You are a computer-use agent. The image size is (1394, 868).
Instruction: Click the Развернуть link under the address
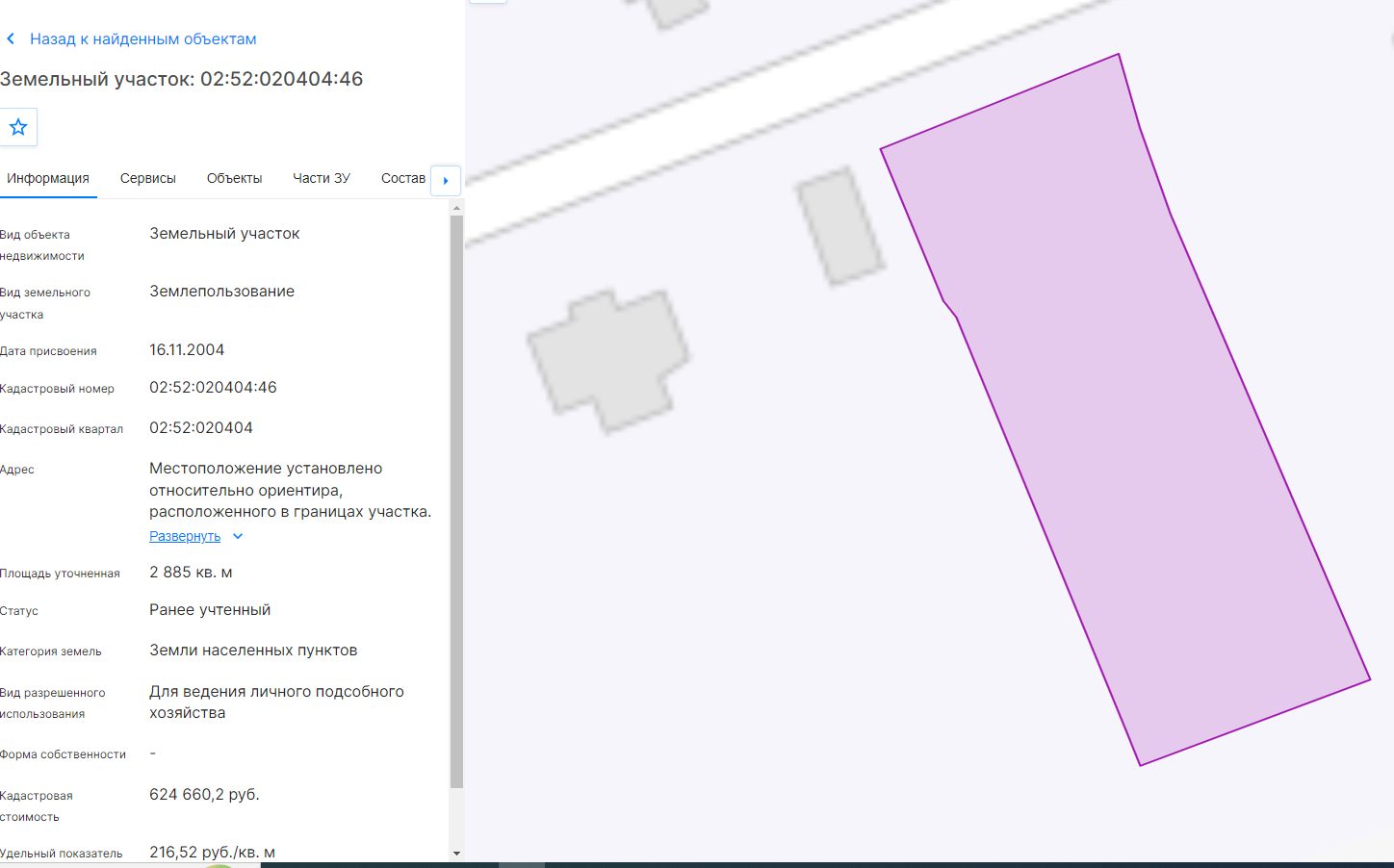pos(185,536)
